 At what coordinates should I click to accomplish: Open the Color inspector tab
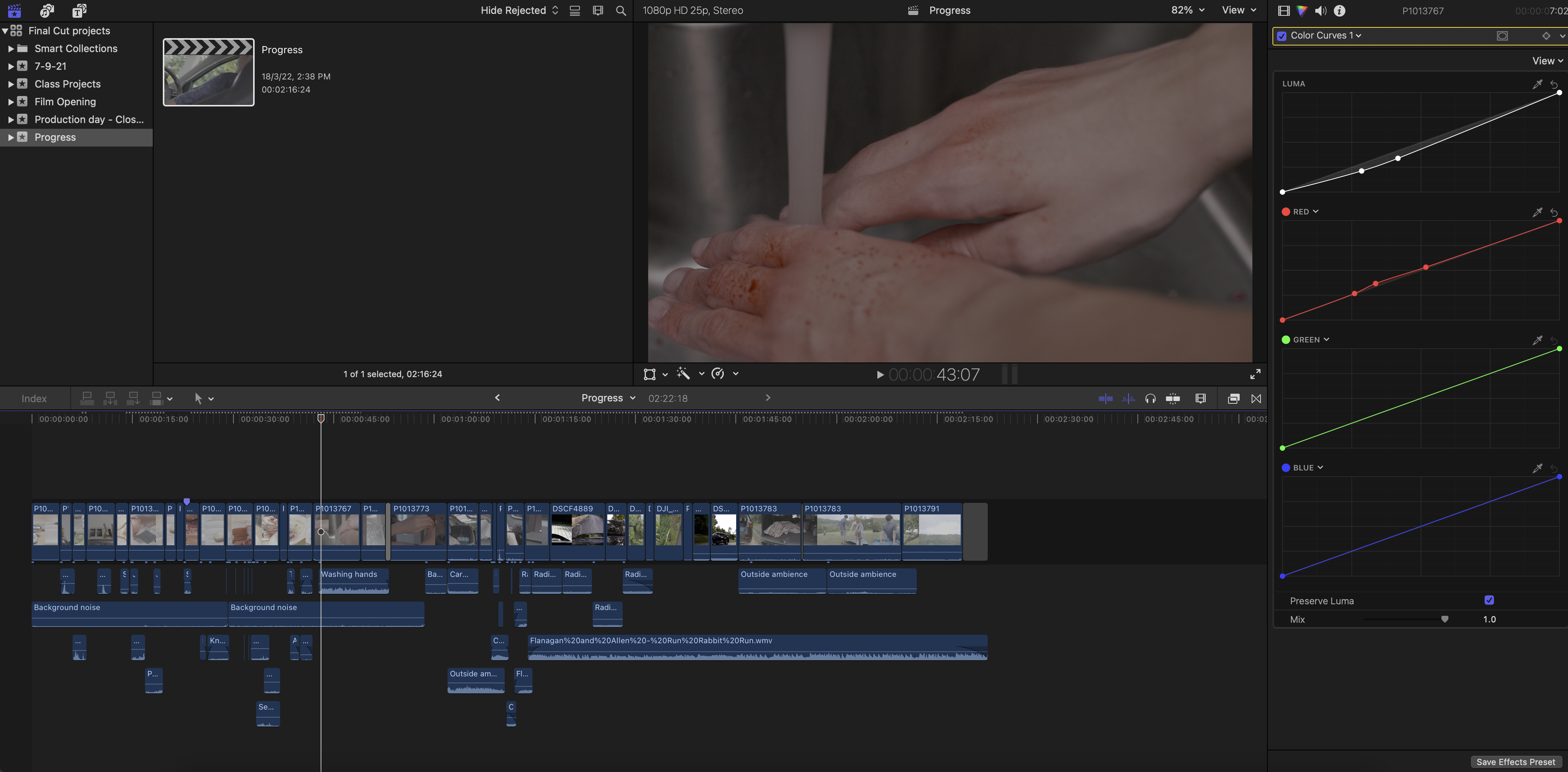[x=1301, y=10]
